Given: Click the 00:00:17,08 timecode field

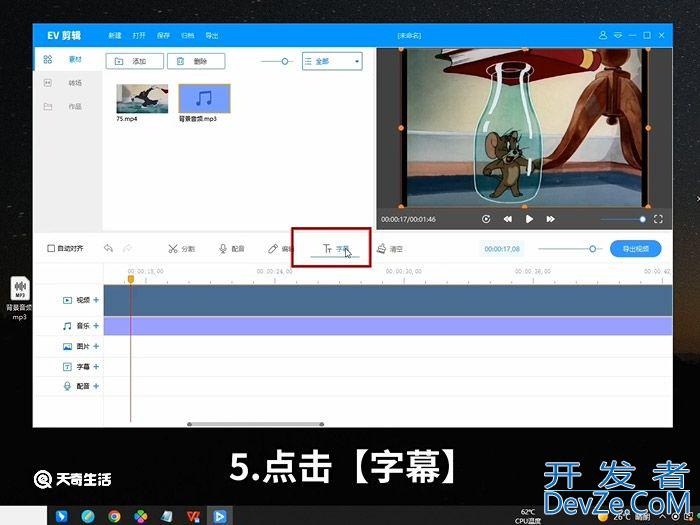Looking at the screenshot, I should point(502,249).
